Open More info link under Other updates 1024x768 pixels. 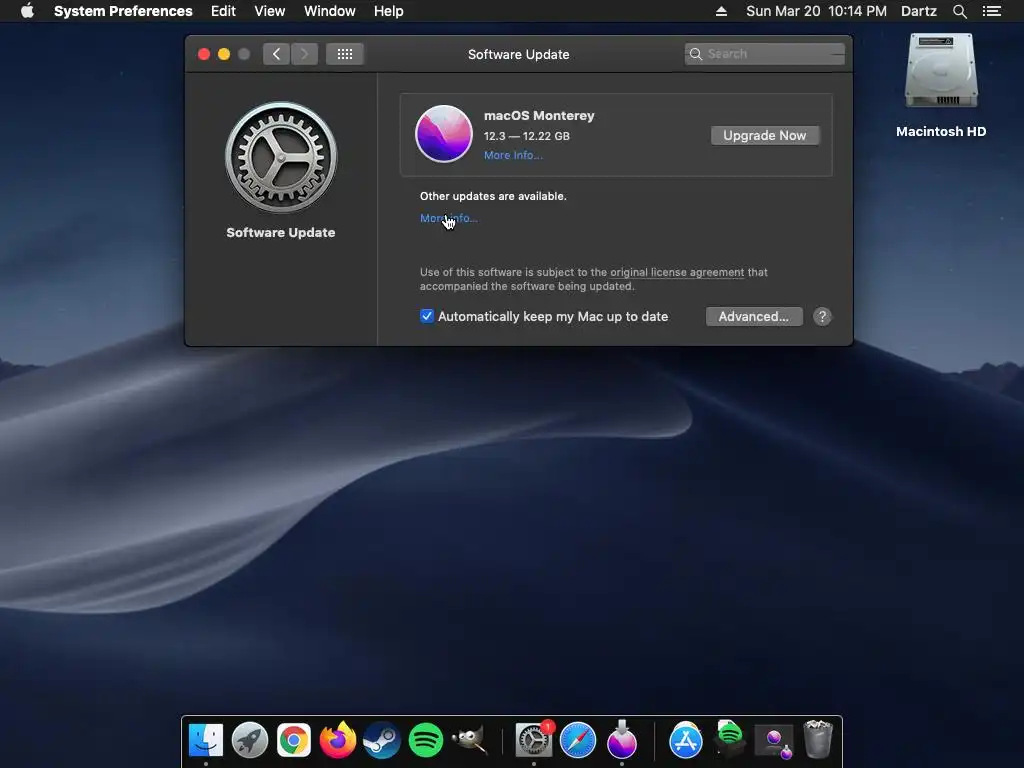click(x=449, y=218)
